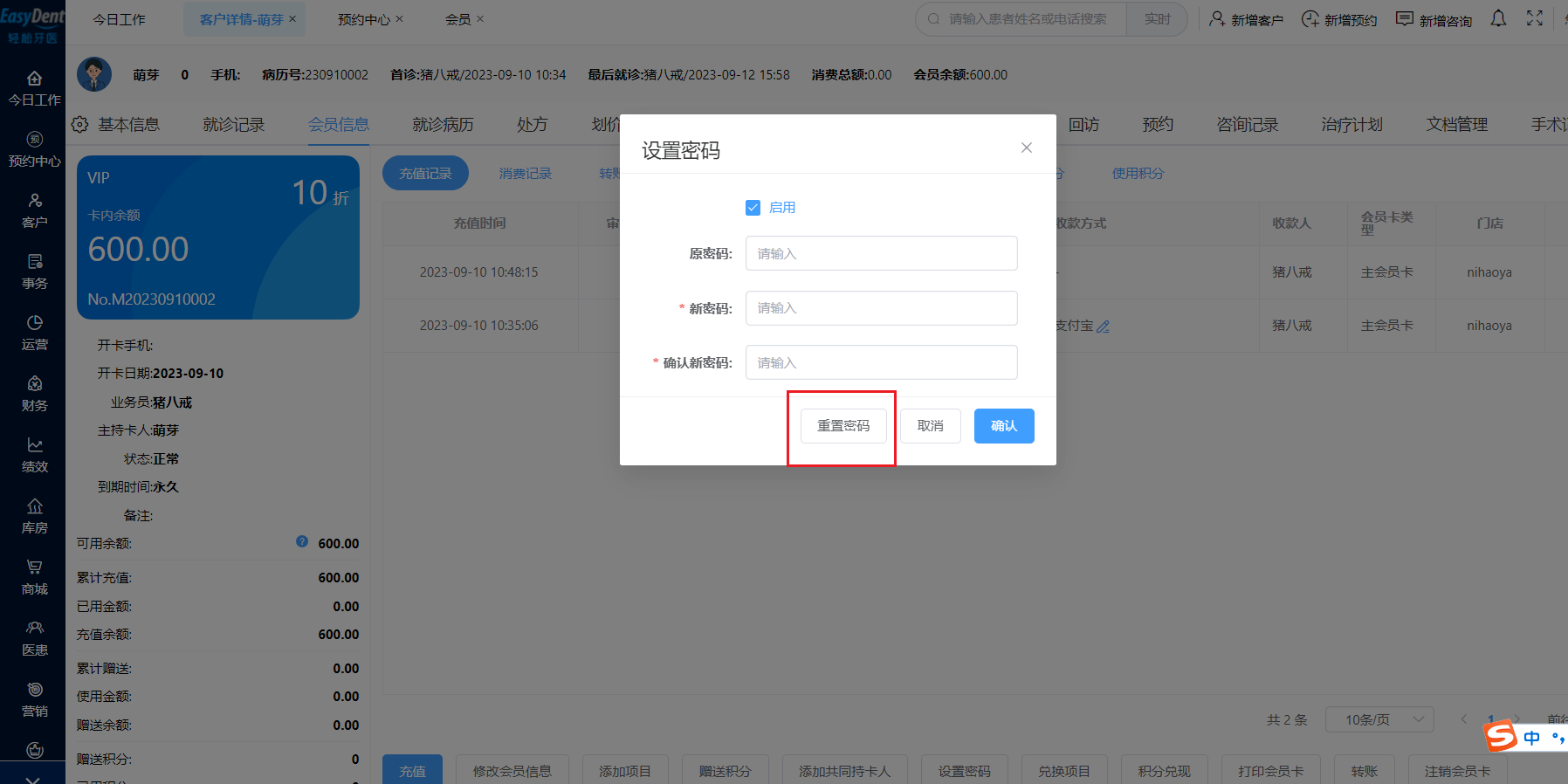Screen dimensions: 1568x784
Task: Focus the 原密码 input field
Action: pyautogui.click(x=882, y=253)
